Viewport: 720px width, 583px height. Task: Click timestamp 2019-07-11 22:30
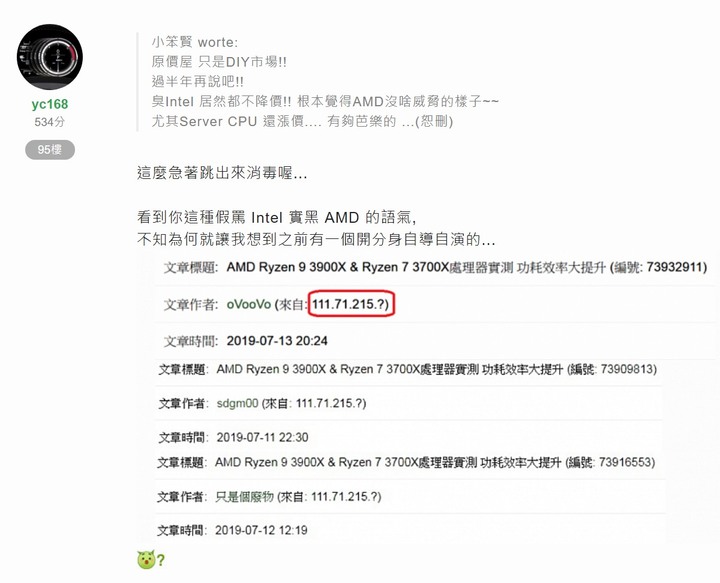click(262, 437)
